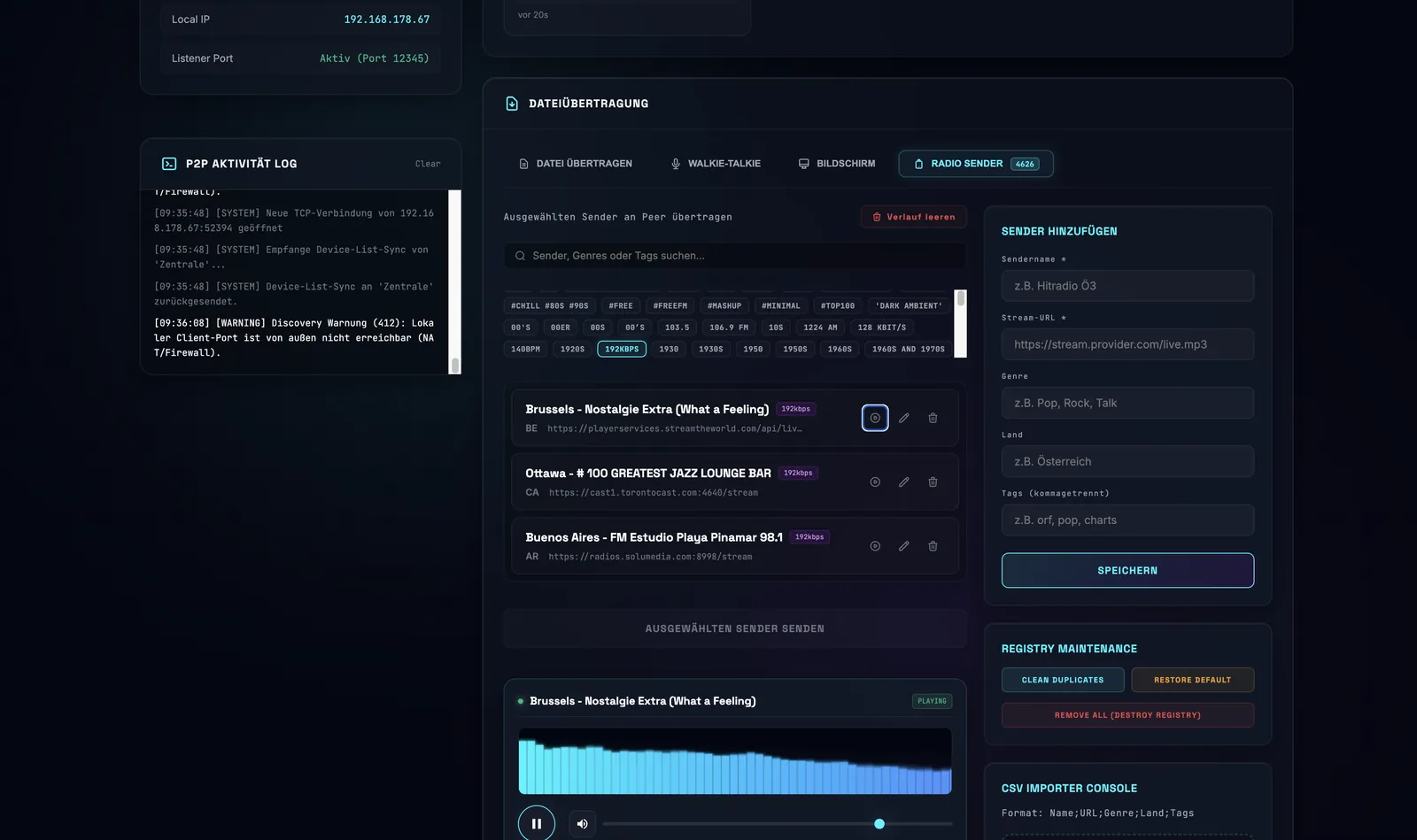
Task: Clear the P2P activity log
Action: coord(428,164)
